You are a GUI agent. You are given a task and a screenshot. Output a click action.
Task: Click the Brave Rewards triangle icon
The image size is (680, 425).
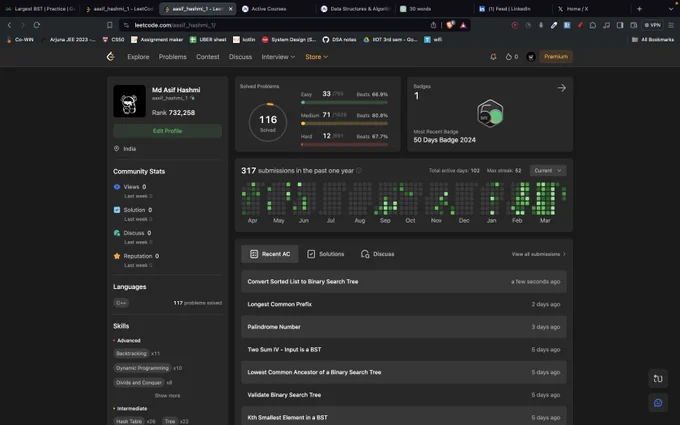tap(463, 25)
